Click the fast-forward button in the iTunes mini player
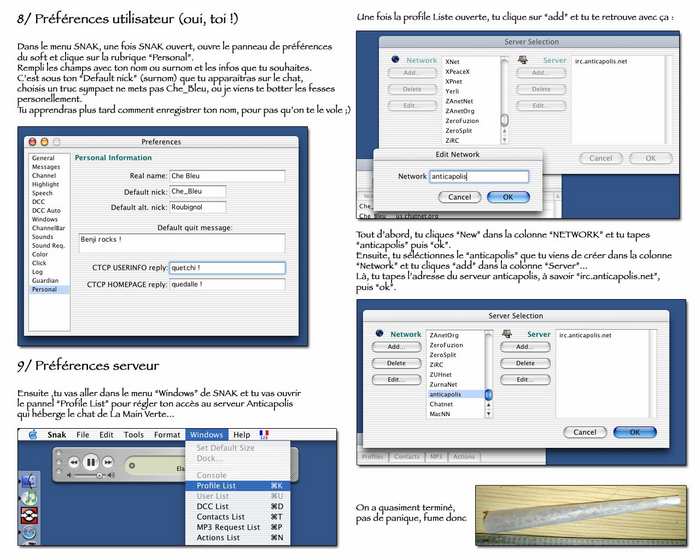 click(108, 462)
